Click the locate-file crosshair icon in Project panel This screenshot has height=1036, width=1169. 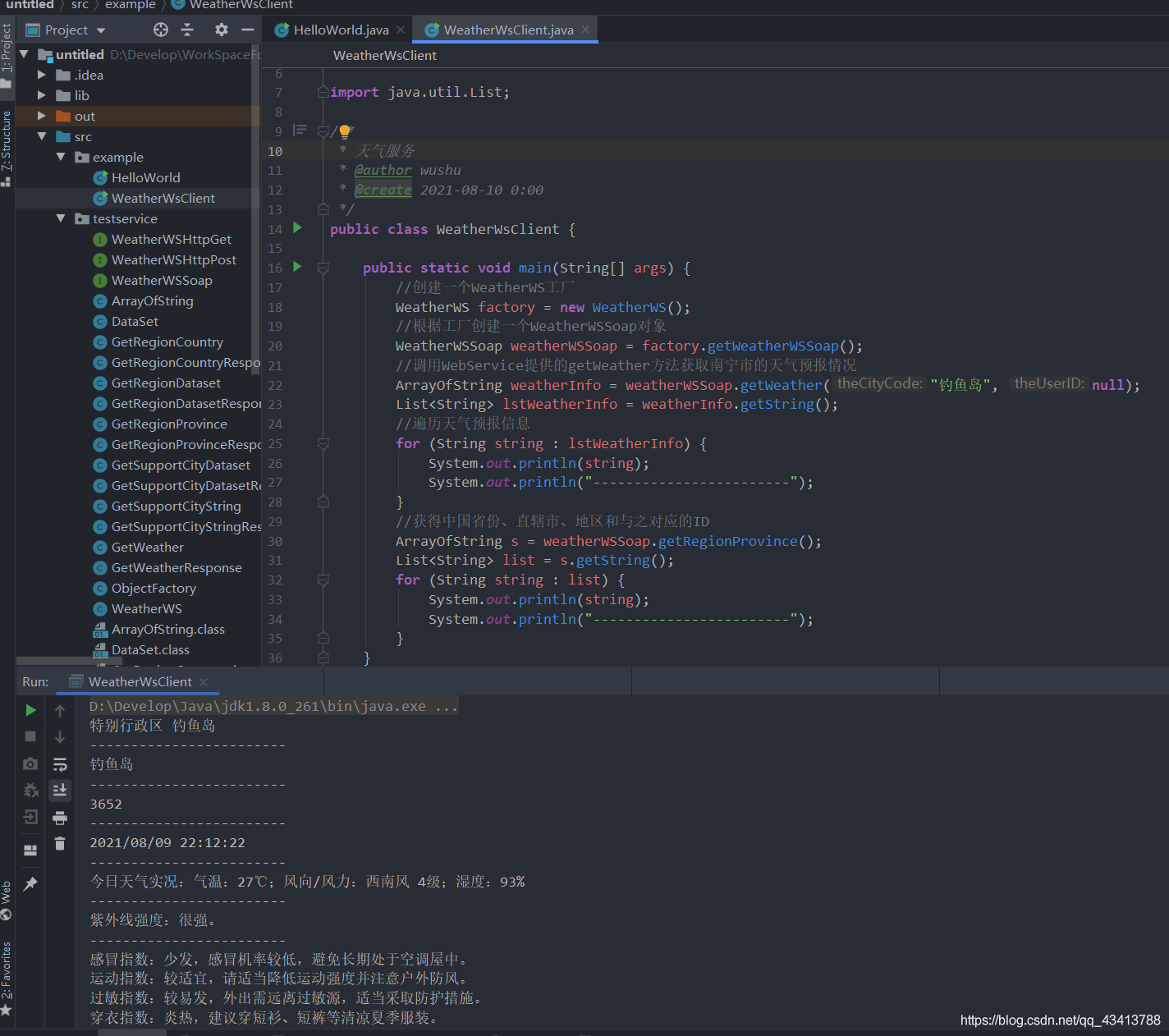(x=161, y=30)
